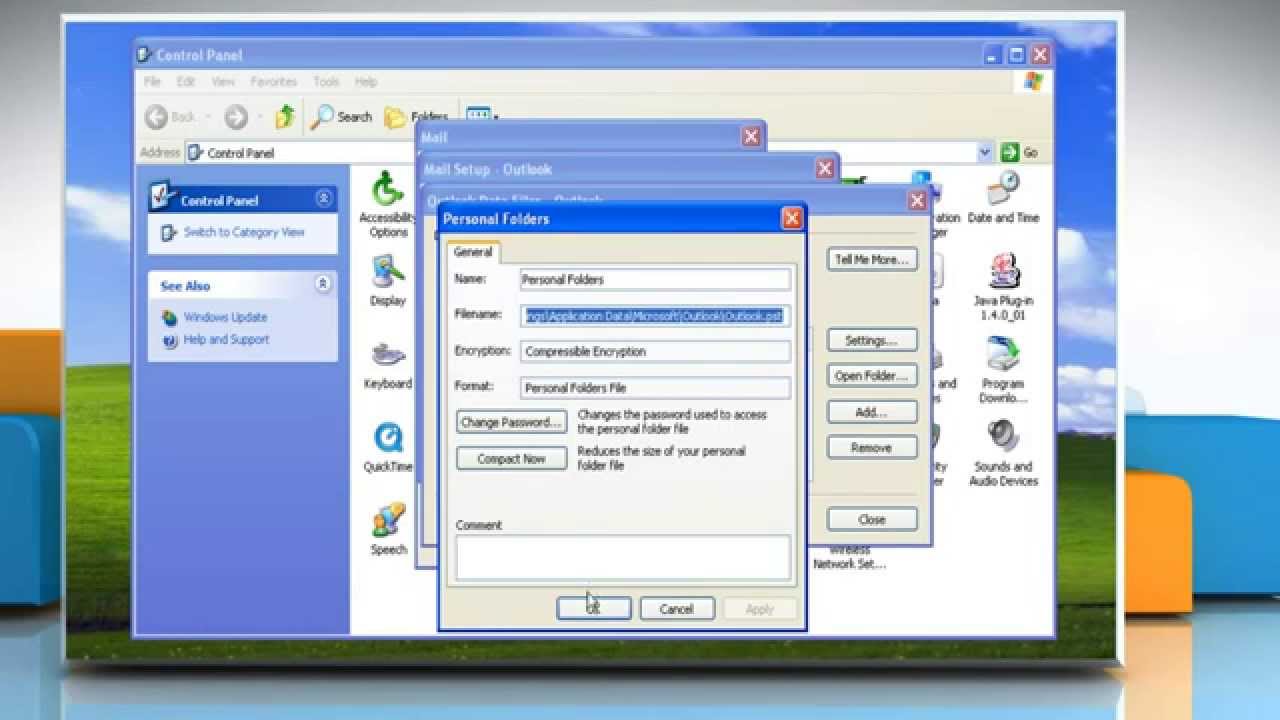Click the Control Panel title bar icon

(146, 55)
